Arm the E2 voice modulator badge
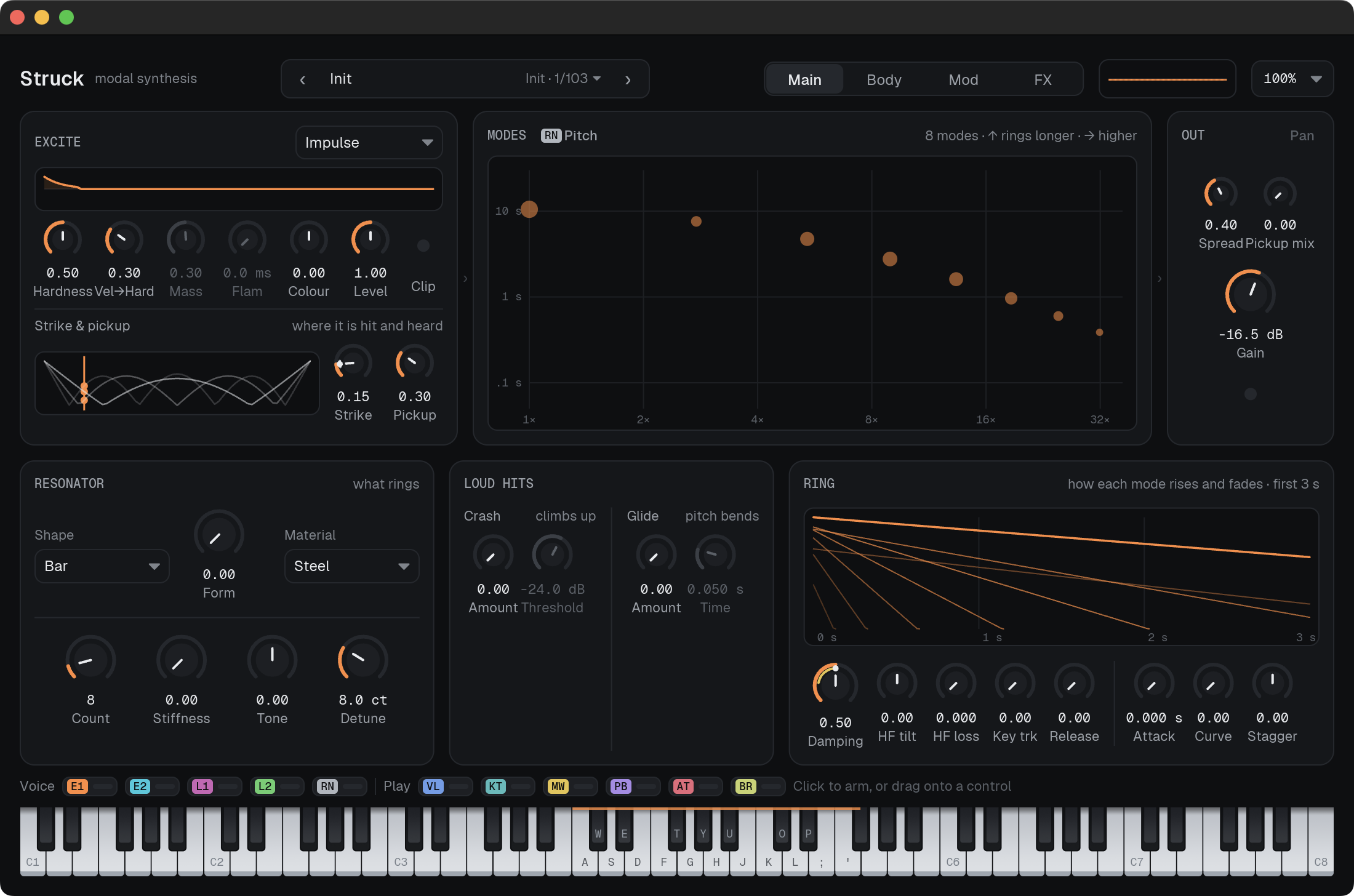The height and width of the screenshot is (896, 1354). pyautogui.click(x=140, y=786)
